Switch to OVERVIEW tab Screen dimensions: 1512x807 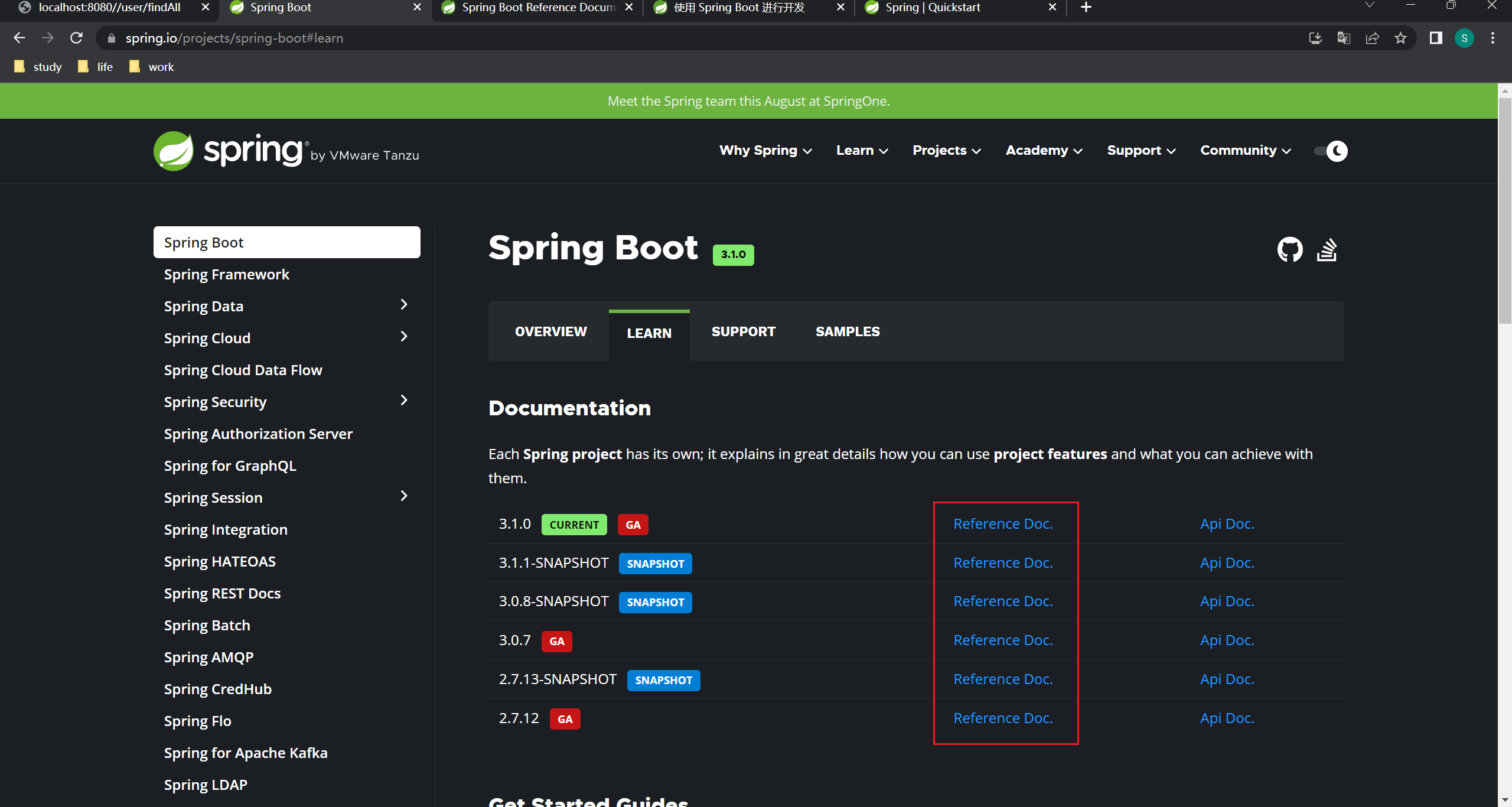550,332
